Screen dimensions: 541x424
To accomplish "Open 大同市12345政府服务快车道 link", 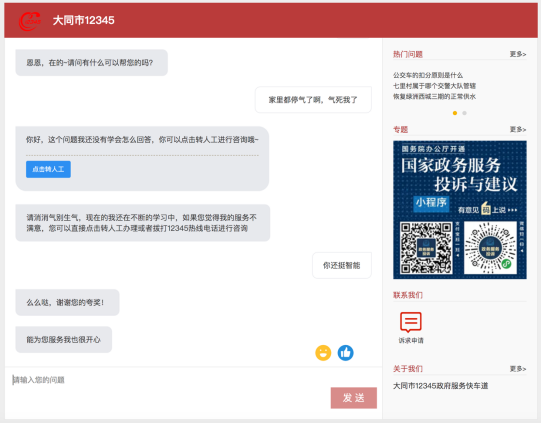I will pos(441,386).
